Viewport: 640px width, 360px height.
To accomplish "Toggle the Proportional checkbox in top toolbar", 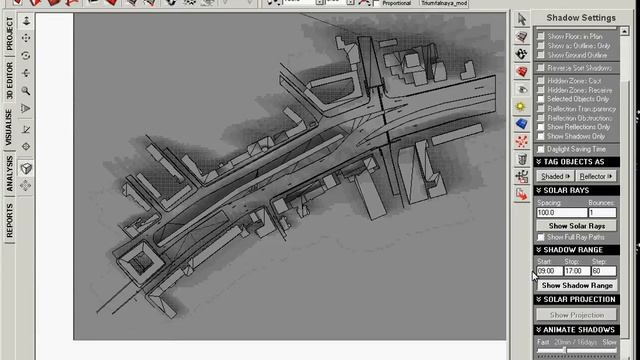I will click(377, 3).
